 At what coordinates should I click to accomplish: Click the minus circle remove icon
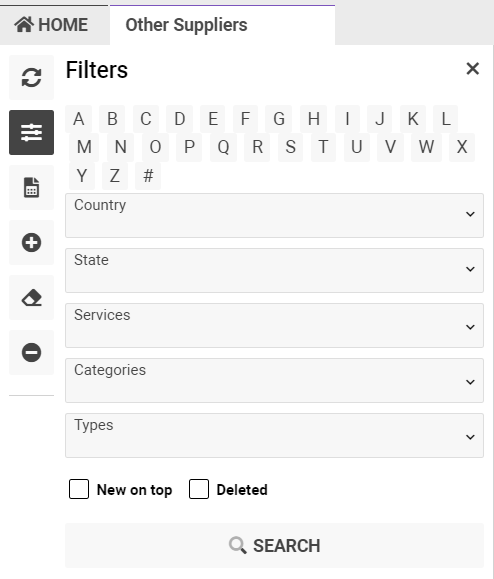pyautogui.click(x=31, y=353)
